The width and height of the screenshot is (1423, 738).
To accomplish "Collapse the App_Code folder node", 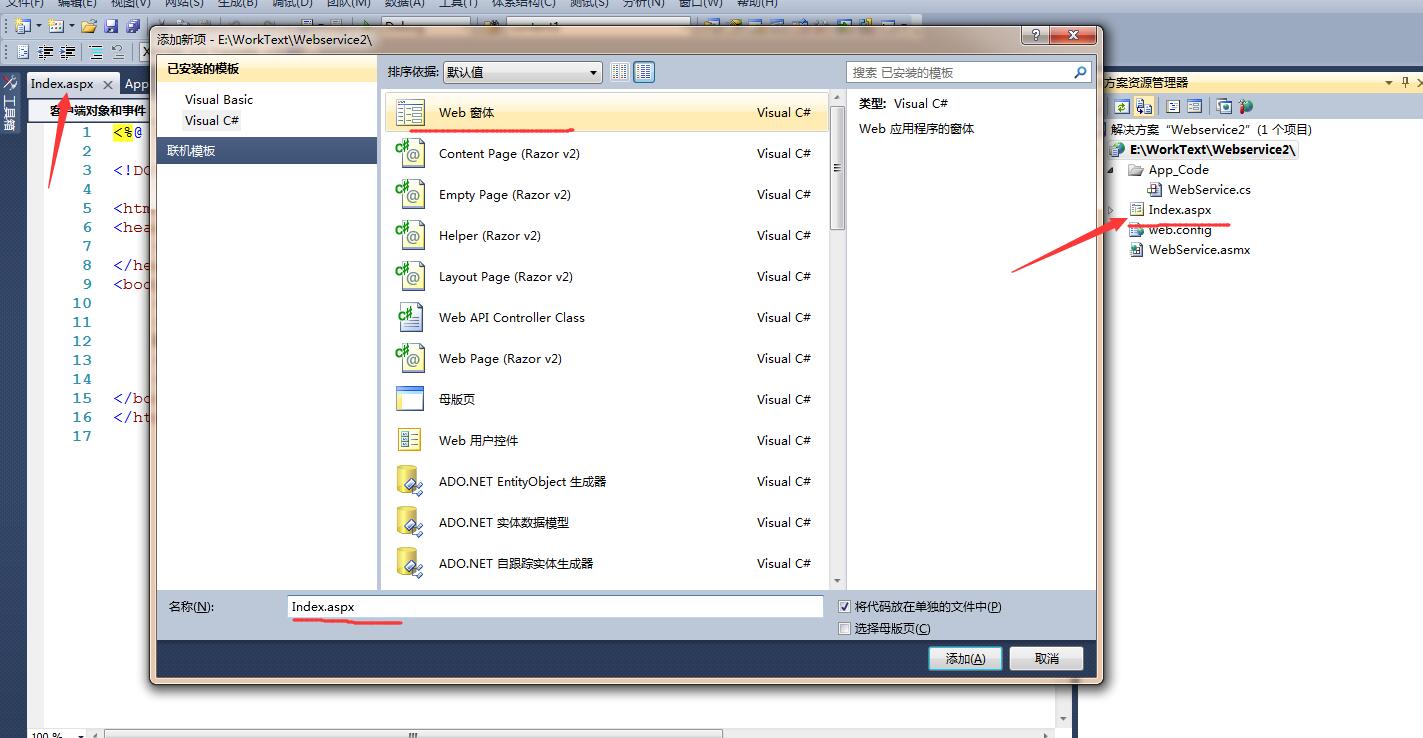I will pyautogui.click(x=1112, y=170).
